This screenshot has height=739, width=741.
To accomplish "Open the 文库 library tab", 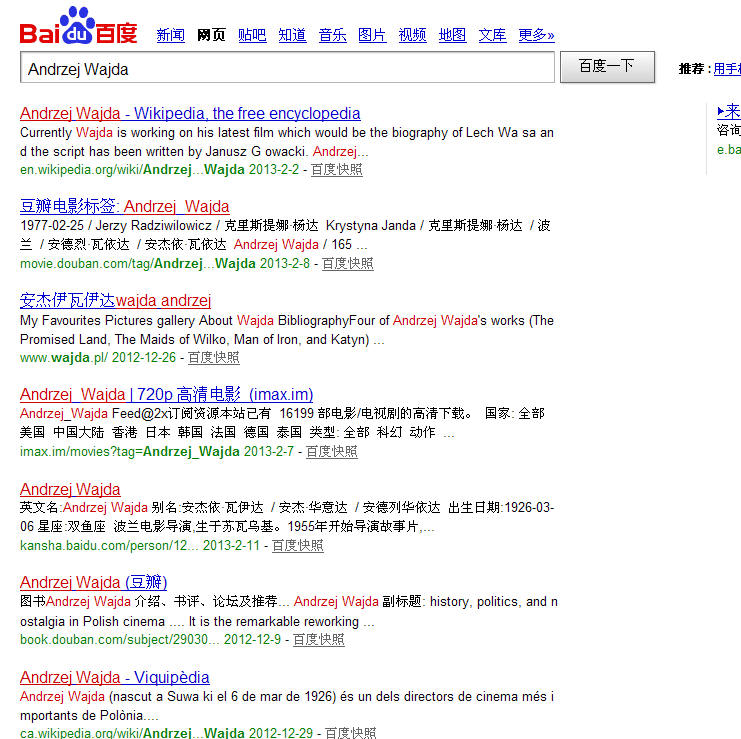I will pos(492,35).
